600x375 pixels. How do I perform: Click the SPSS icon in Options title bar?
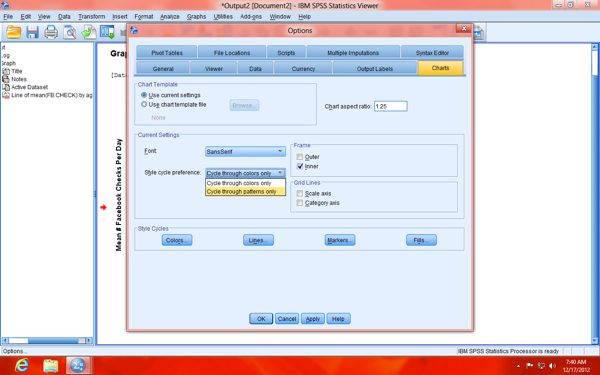coord(134,30)
